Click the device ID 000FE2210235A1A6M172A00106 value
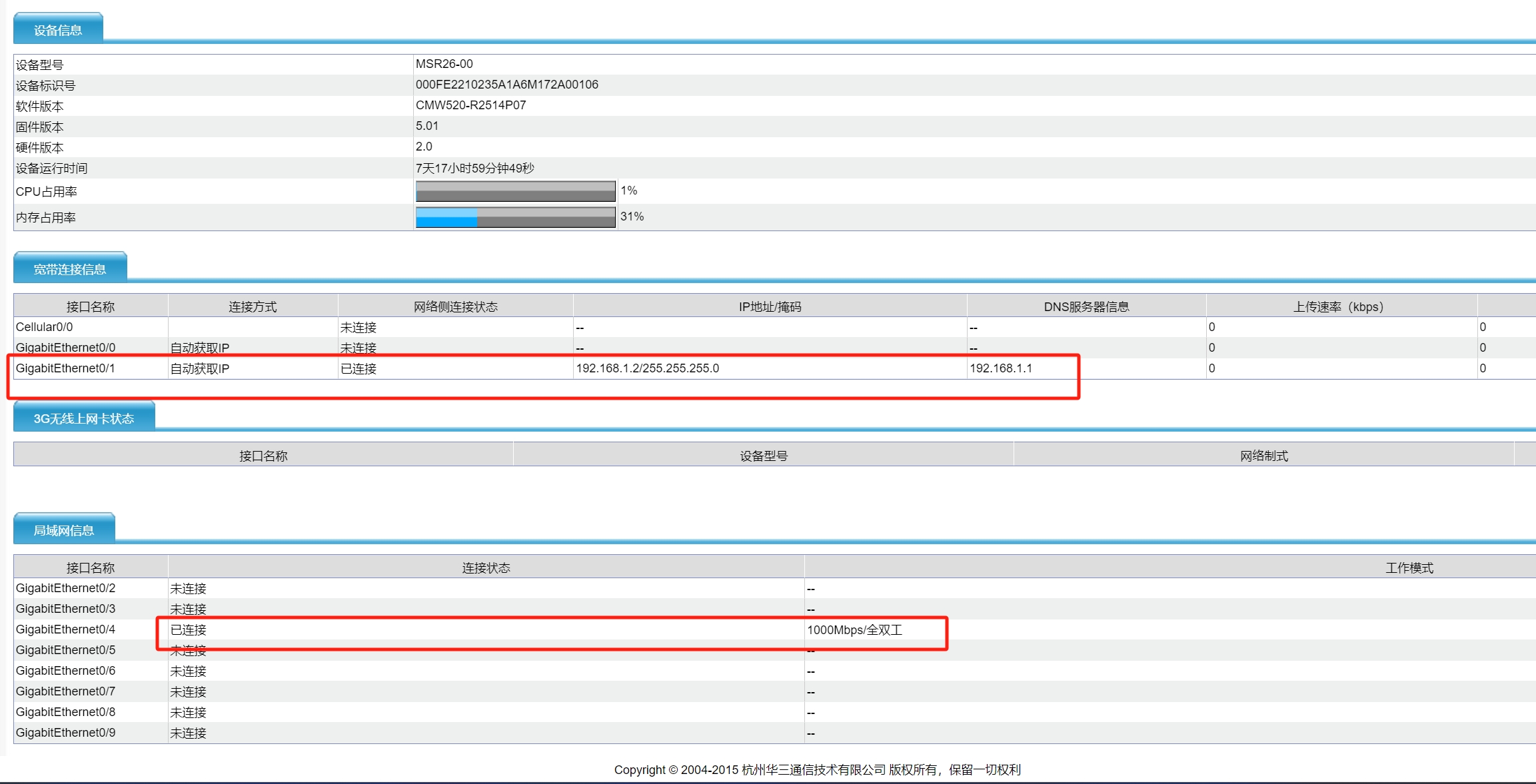The image size is (1536, 784). [506, 85]
